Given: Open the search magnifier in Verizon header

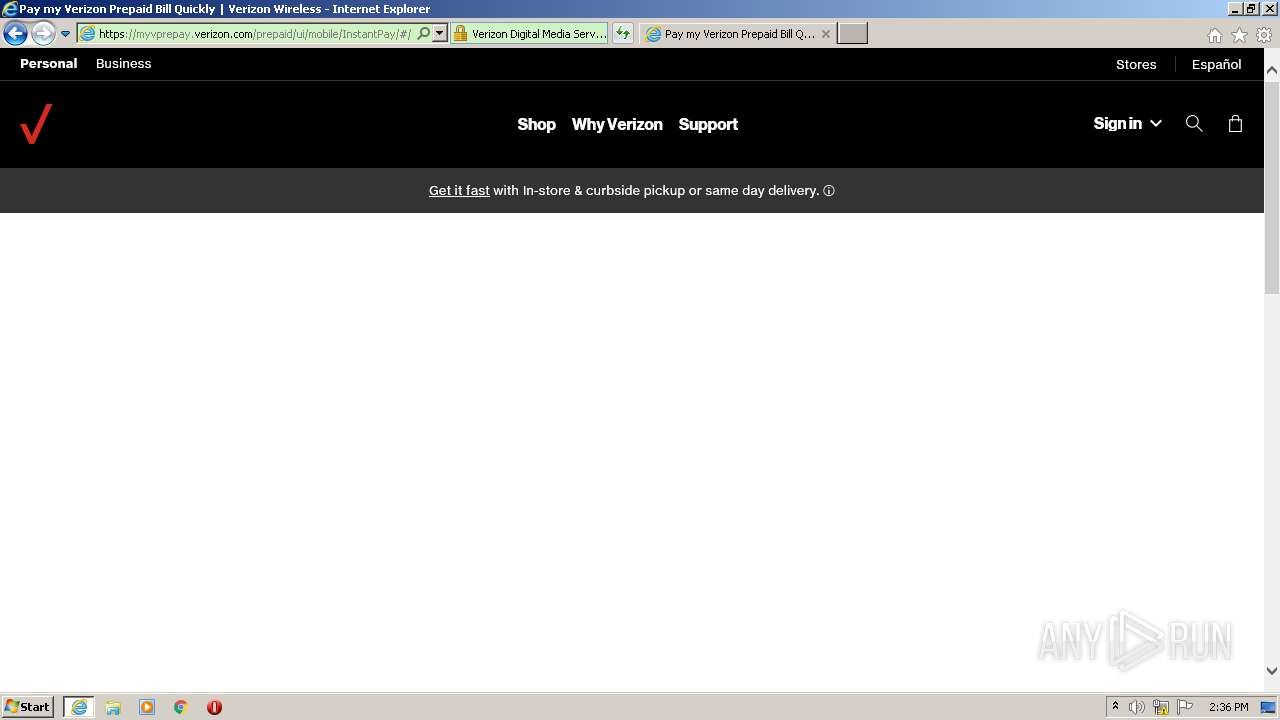Looking at the screenshot, I should click(1194, 123).
